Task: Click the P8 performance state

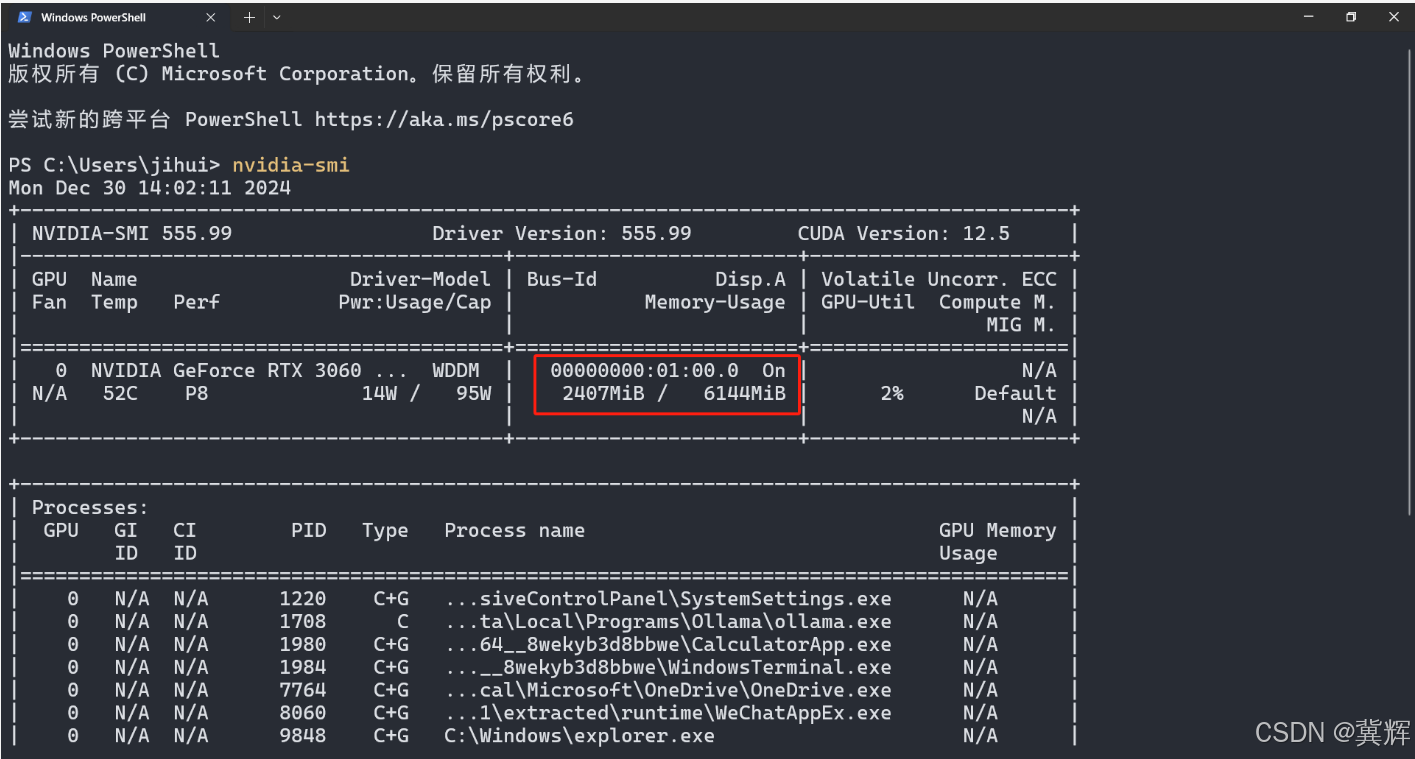Action: point(196,393)
